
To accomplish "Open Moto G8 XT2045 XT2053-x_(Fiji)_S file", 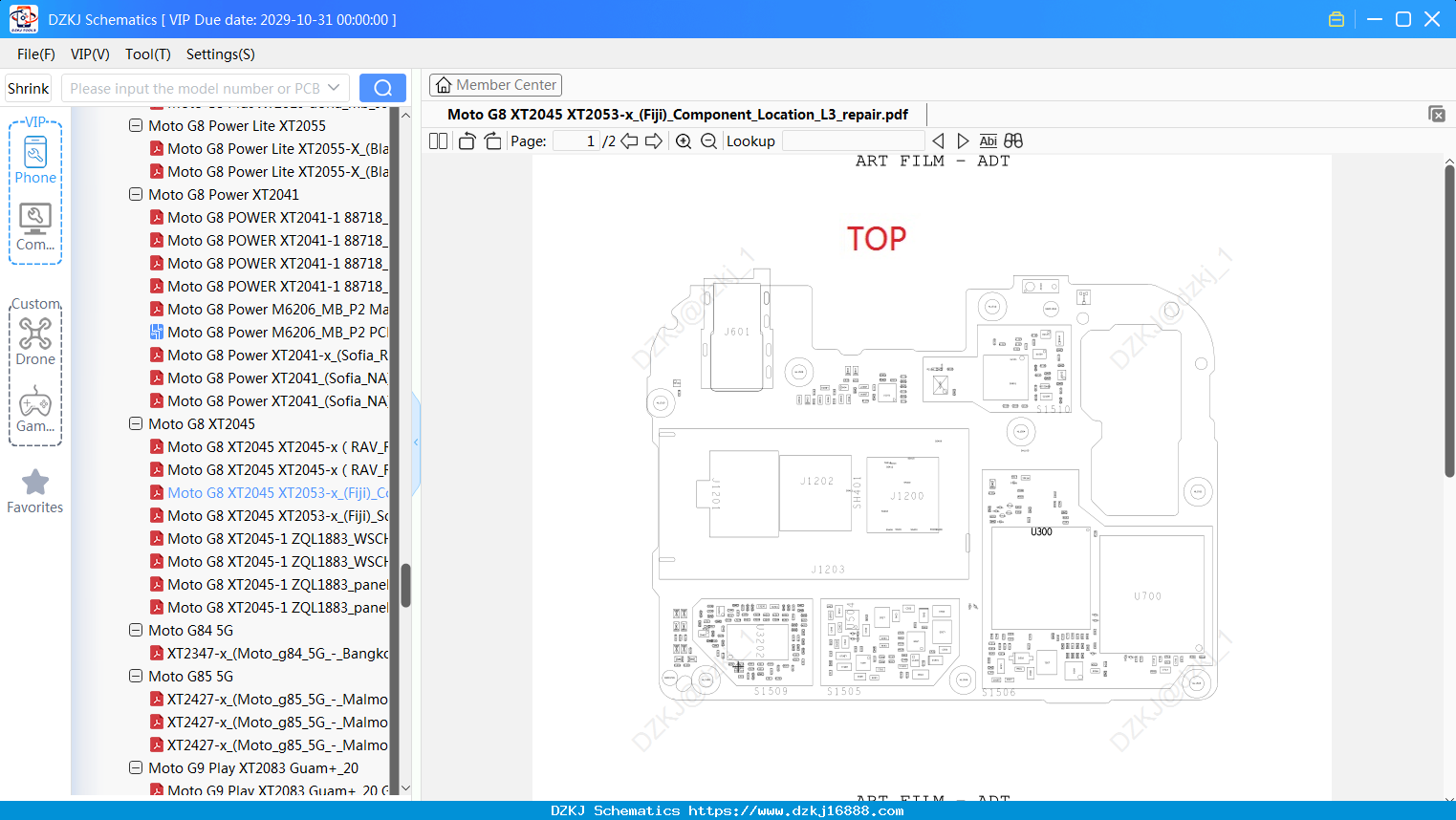I will coord(269,515).
